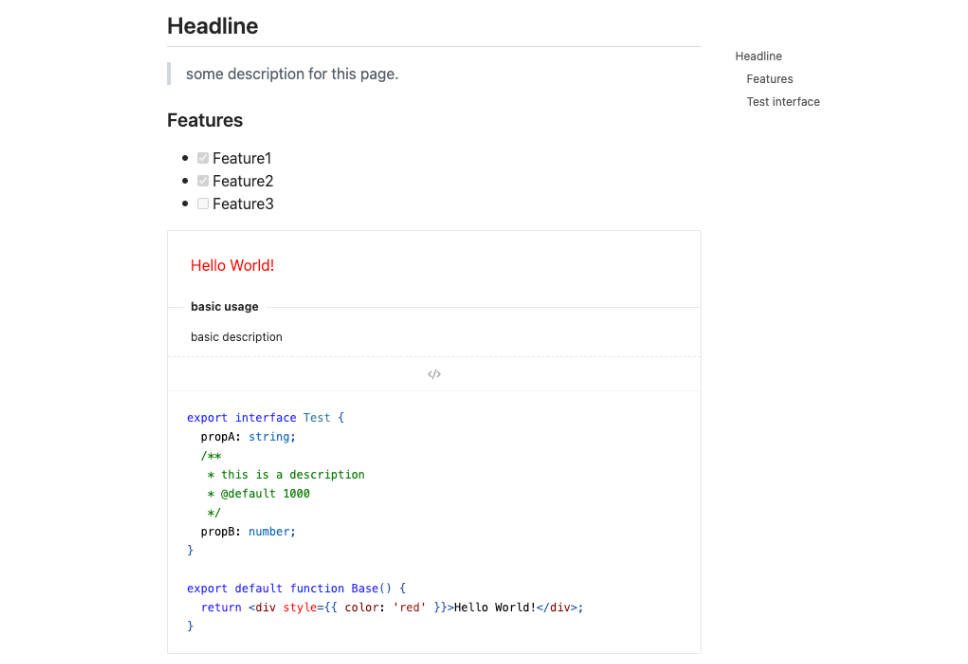968x664 pixels.
Task: Uncheck the Feature1 checkbox
Action: (x=202, y=157)
